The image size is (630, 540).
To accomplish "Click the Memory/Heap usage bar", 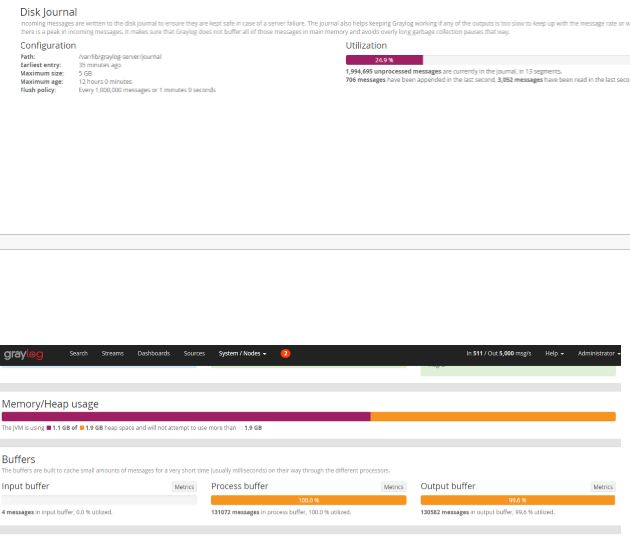I will (x=309, y=417).
